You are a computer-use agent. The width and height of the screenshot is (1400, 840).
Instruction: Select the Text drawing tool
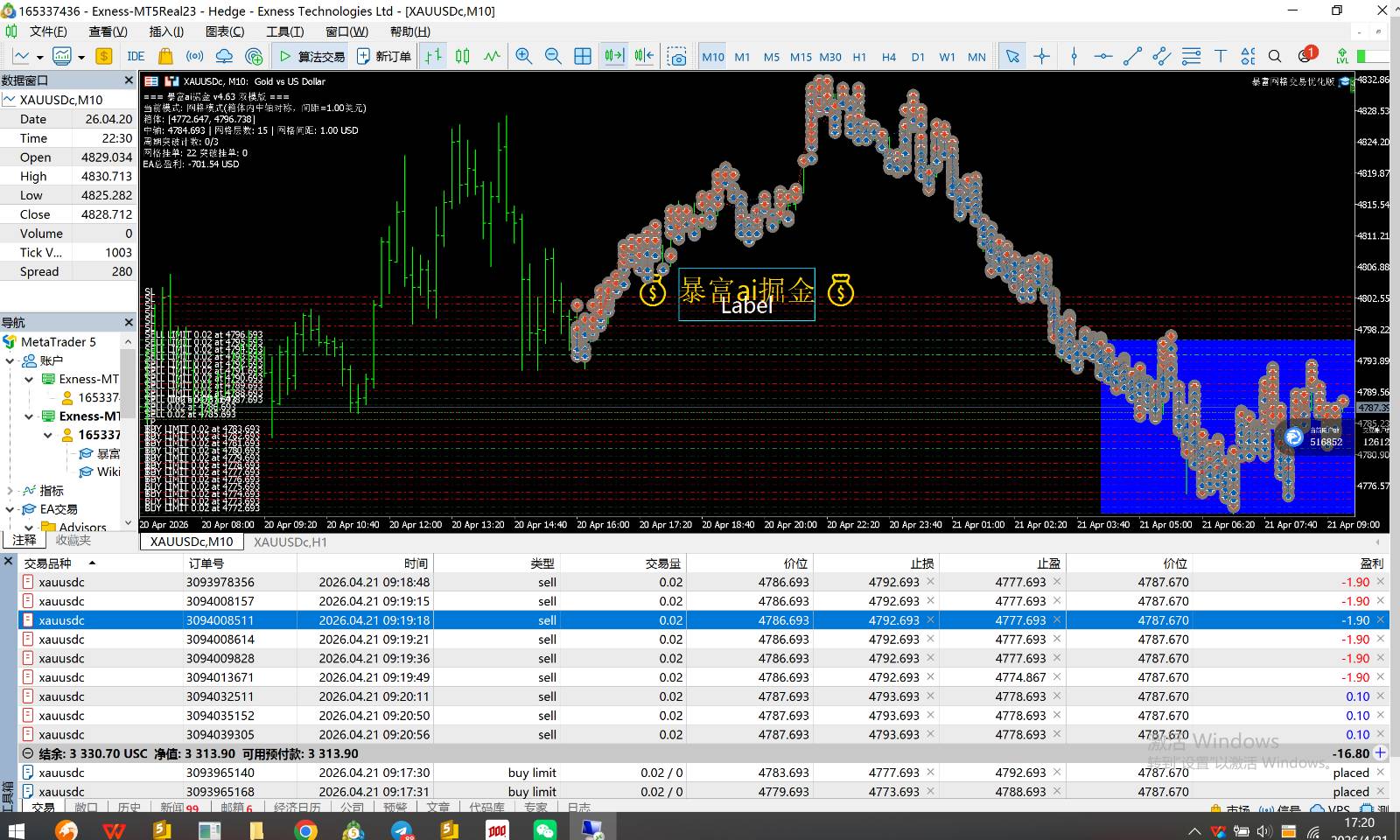(1221, 56)
